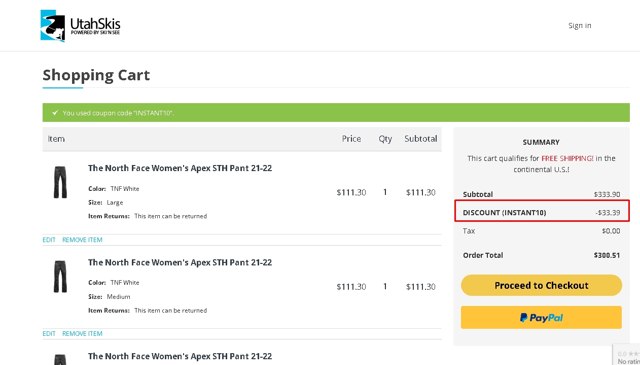
Task: Click the Qty column header
Action: (385, 139)
